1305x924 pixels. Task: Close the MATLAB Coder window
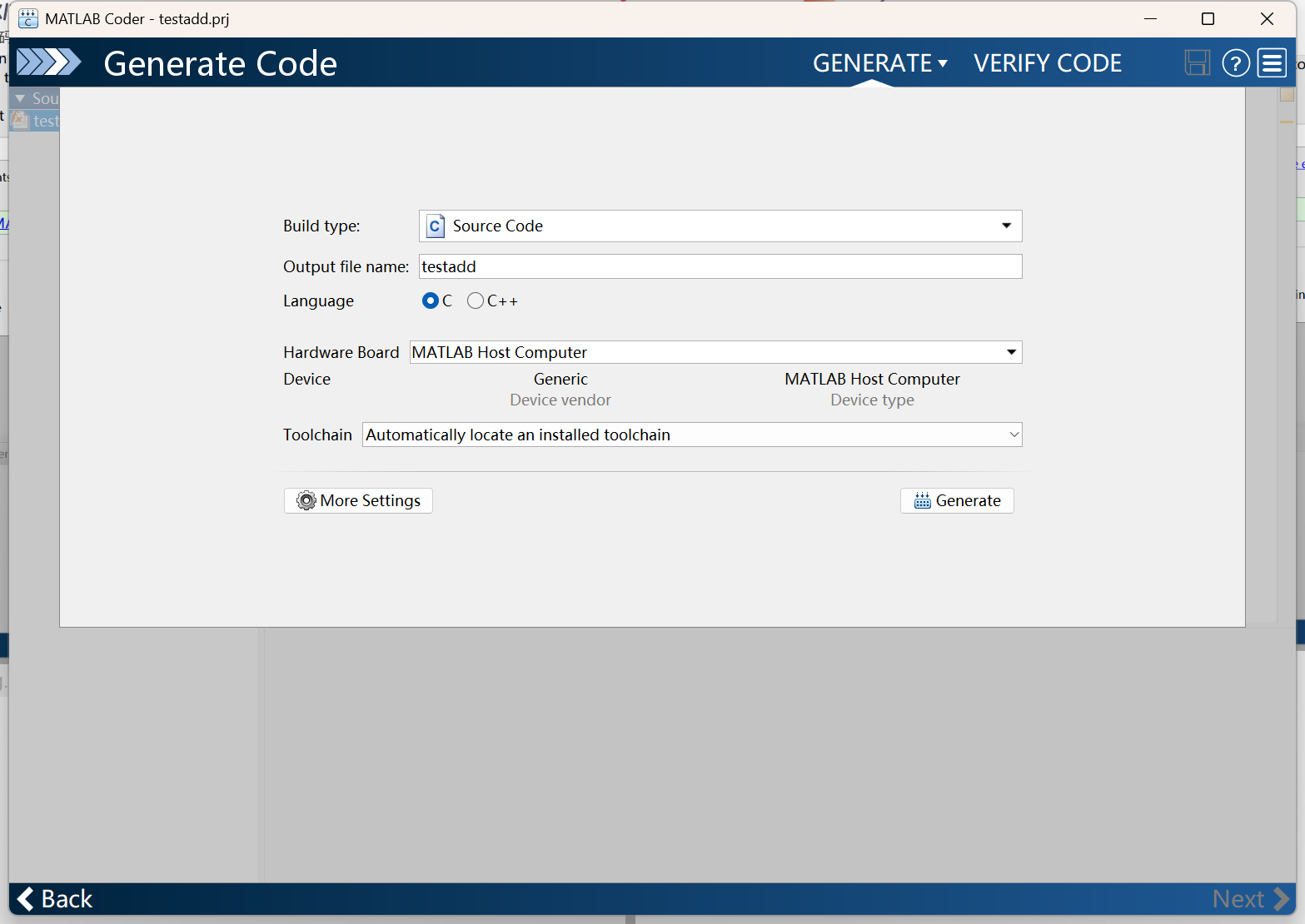tap(1267, 18)
